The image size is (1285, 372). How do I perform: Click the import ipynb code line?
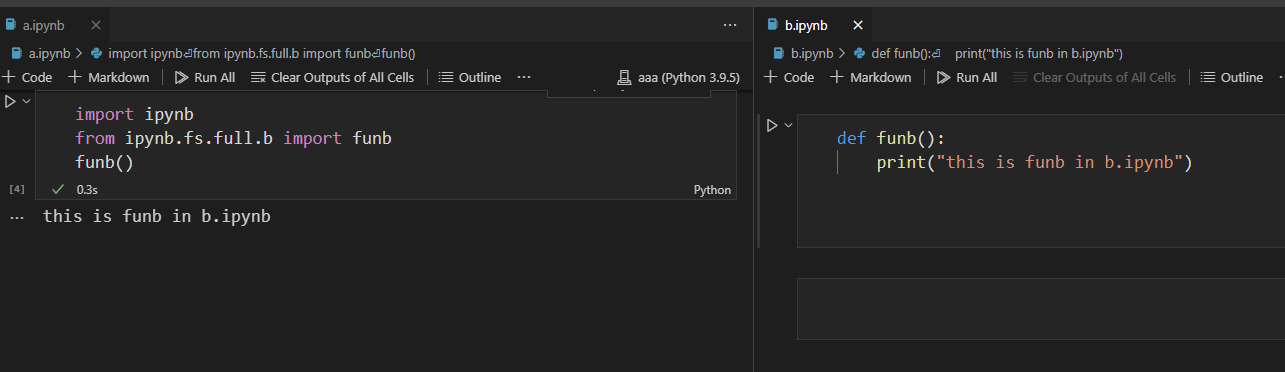pyautogui.click(x=134, y=114)
